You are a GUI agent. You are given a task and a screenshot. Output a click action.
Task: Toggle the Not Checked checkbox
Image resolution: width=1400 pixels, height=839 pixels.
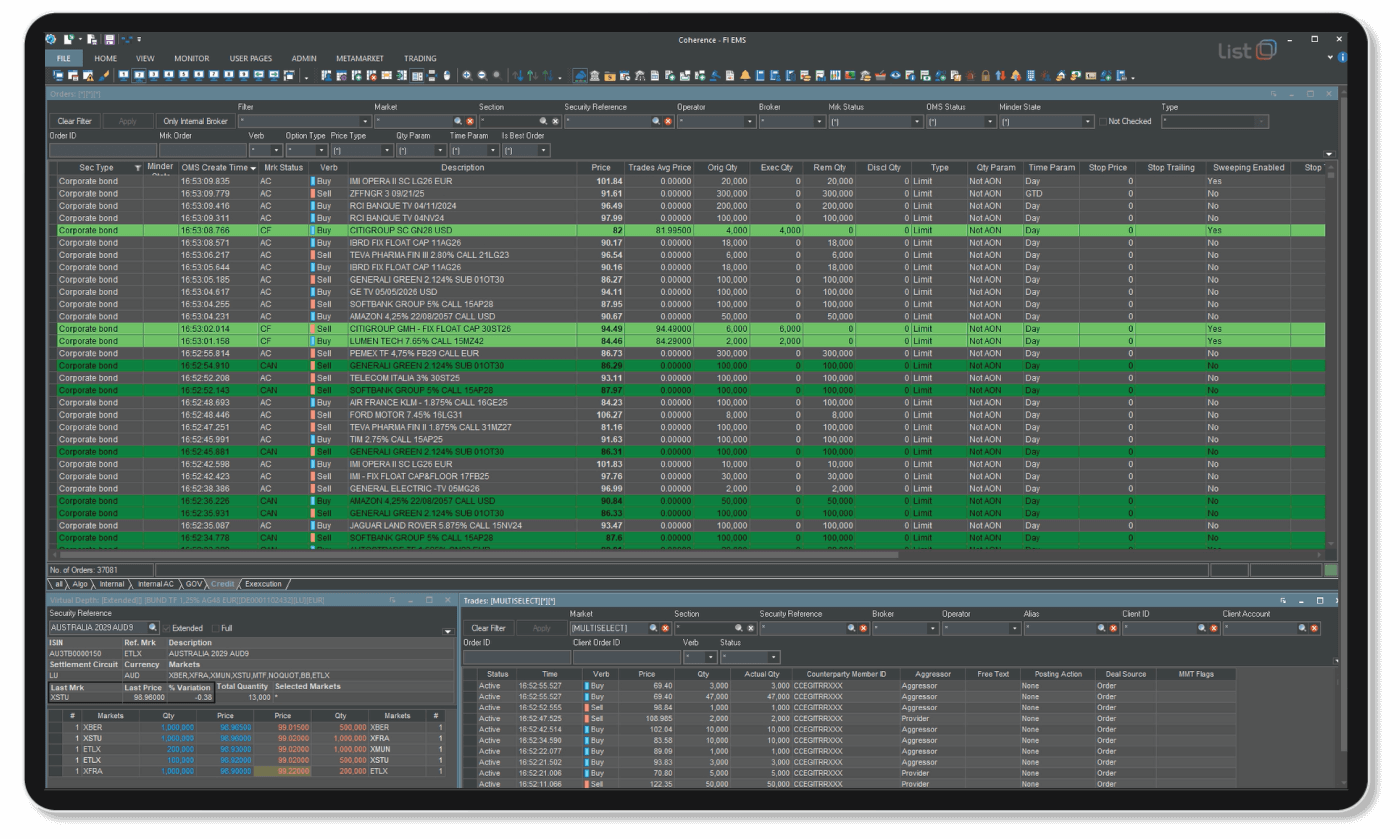click(1103, 121)
